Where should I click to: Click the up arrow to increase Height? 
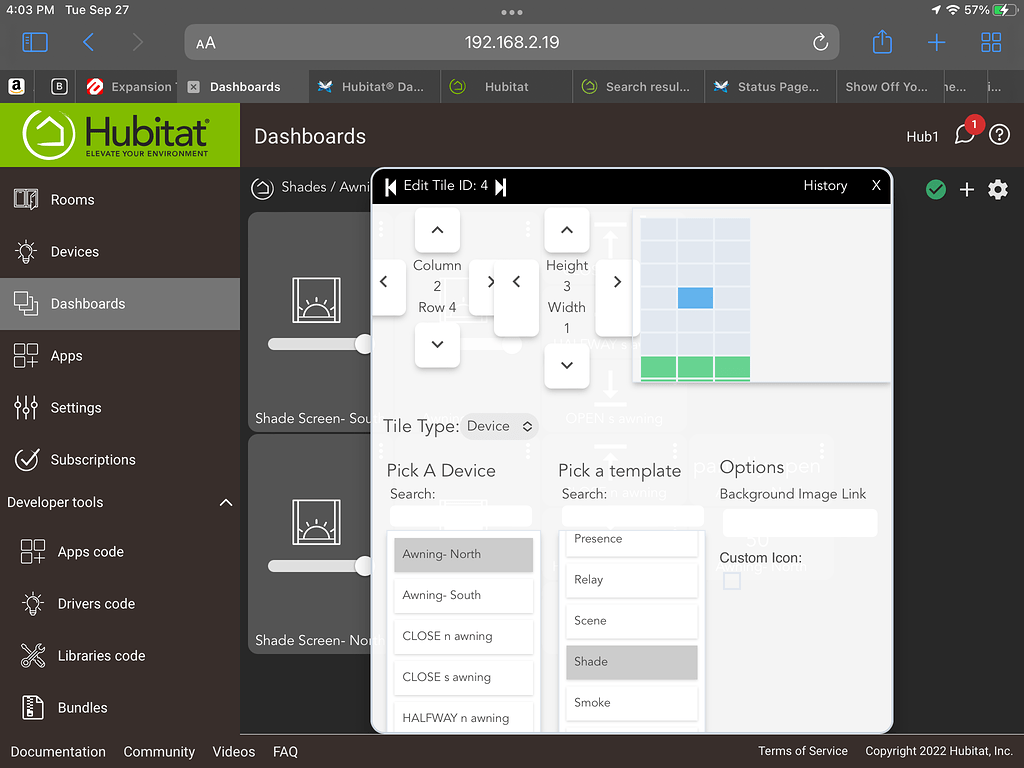(567, 230)
